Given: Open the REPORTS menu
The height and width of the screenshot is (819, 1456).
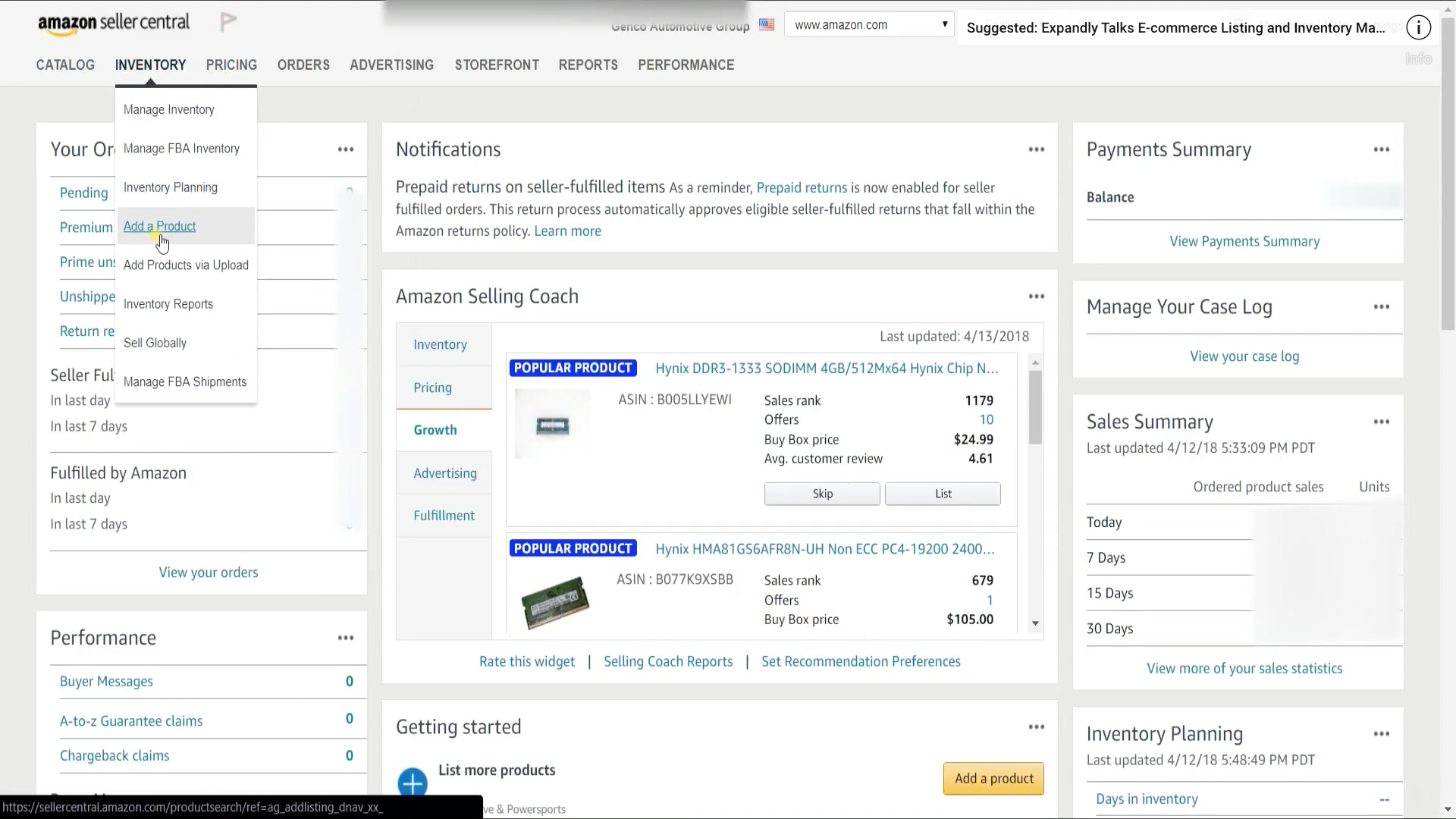Looking at the screenshot, I should coord(588,65).
